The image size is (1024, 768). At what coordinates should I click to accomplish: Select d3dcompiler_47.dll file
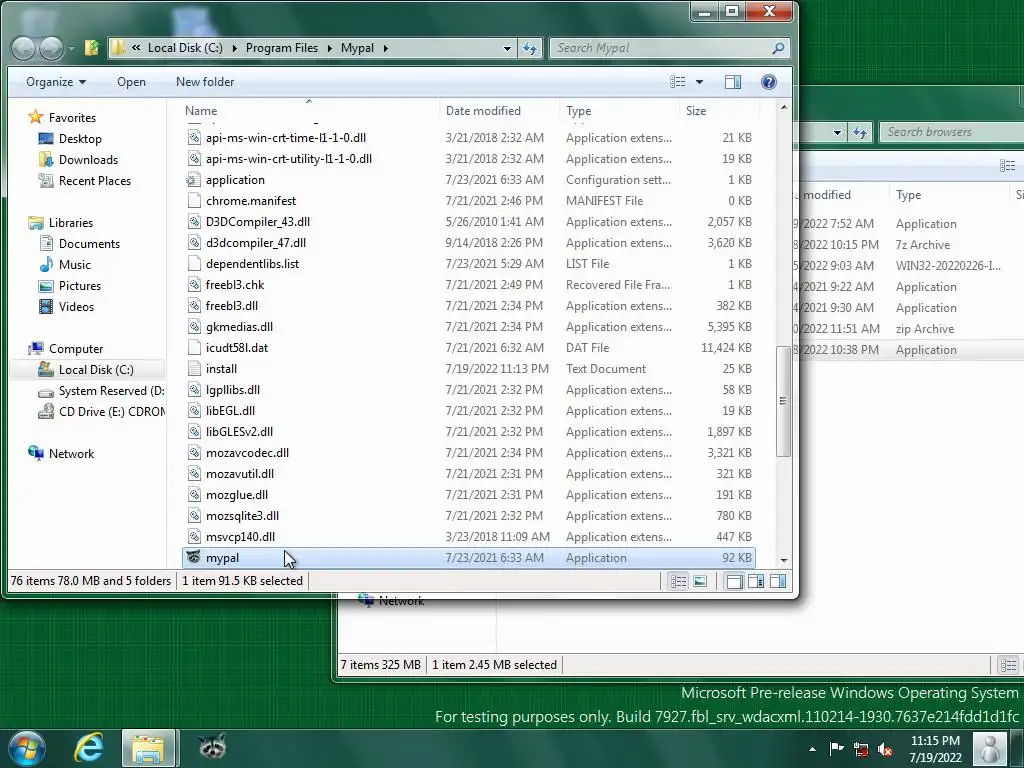click(255, 242)
